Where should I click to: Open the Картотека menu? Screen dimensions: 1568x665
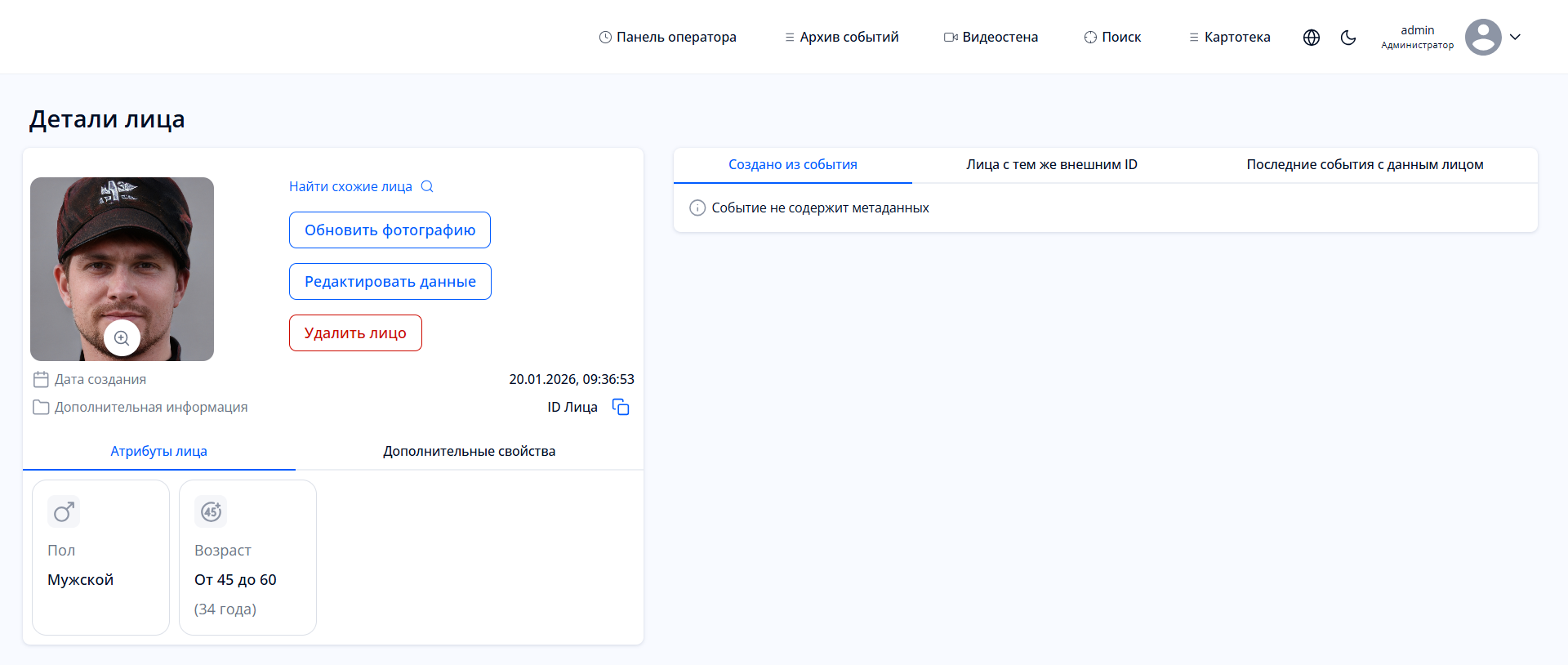pos(1229,38)
